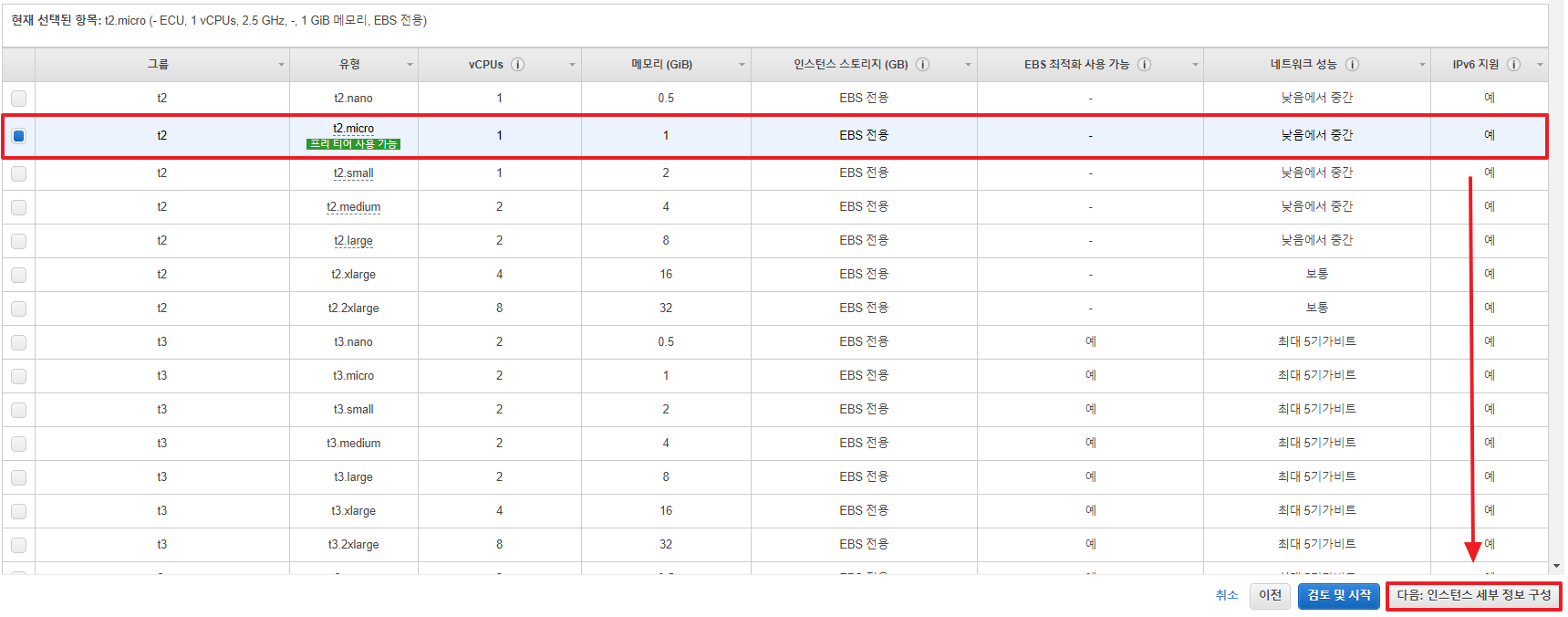
Task: Click the t3.large type cell
Action: point(353,477)
